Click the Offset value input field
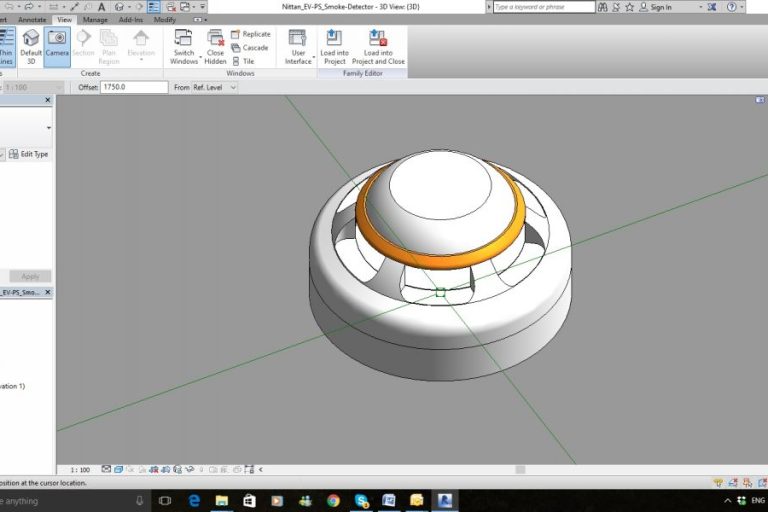 tap(133, 88)
